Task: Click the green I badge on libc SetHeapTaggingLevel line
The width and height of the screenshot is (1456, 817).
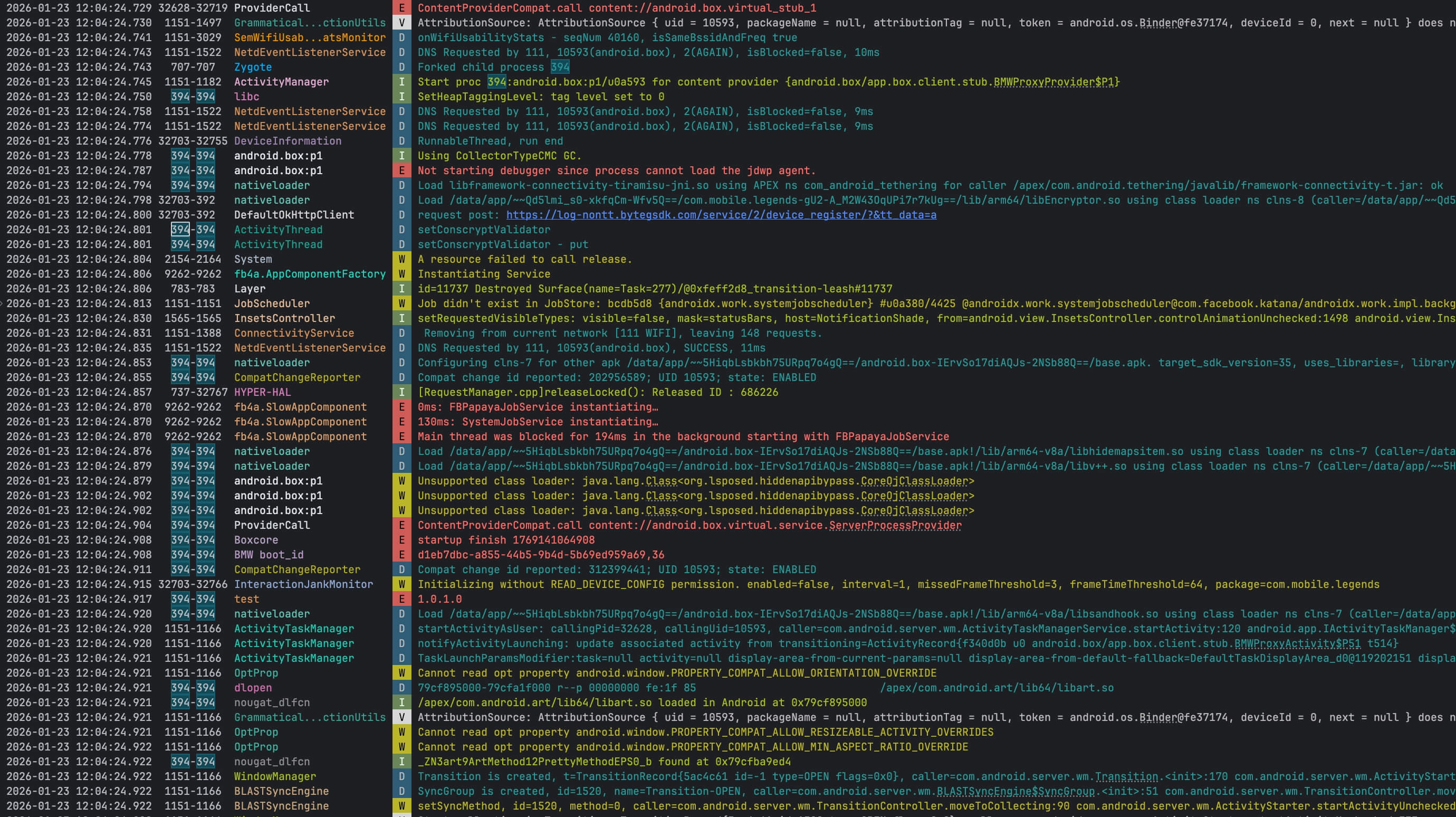Action: pyautogui.click(x=401, y=96)
